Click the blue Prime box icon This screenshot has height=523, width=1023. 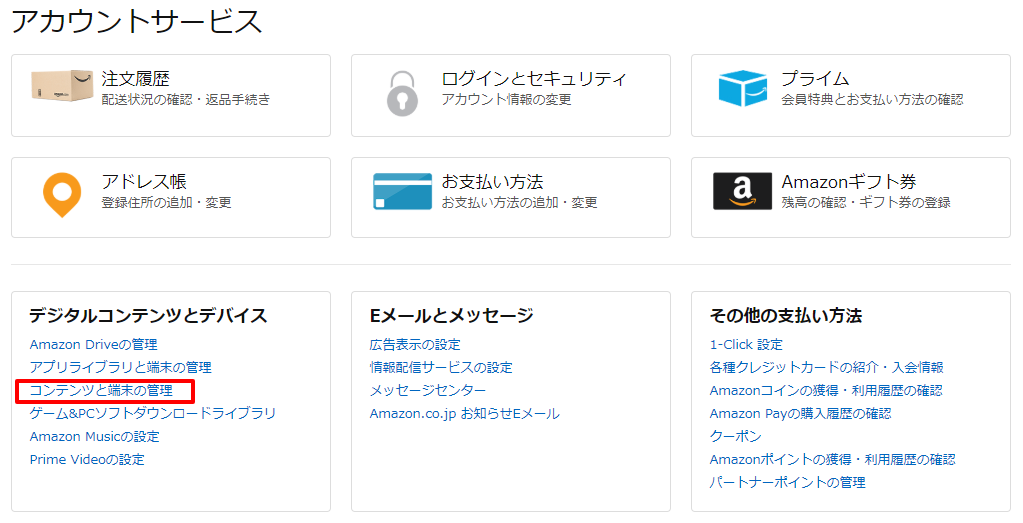(x=742, y=87)
